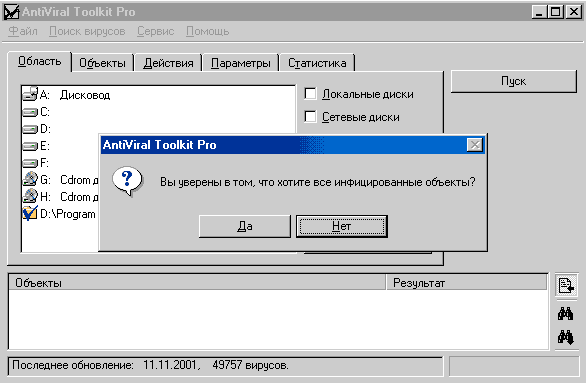Click the Да button in the dialog
This screenshot has height=383, width=586.
tap(244, 226)
